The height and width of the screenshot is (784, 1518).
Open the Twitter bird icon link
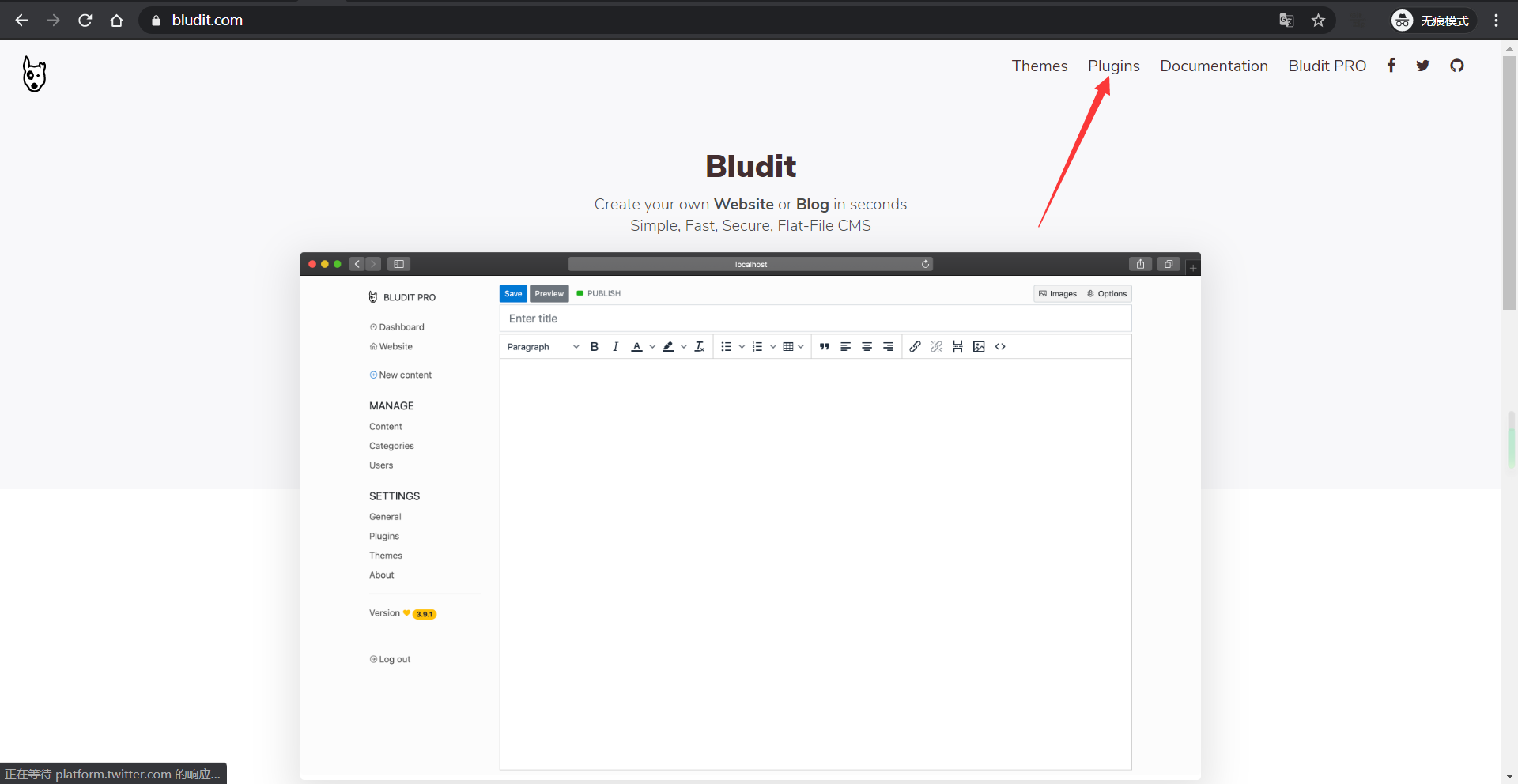pos(1422,66)
